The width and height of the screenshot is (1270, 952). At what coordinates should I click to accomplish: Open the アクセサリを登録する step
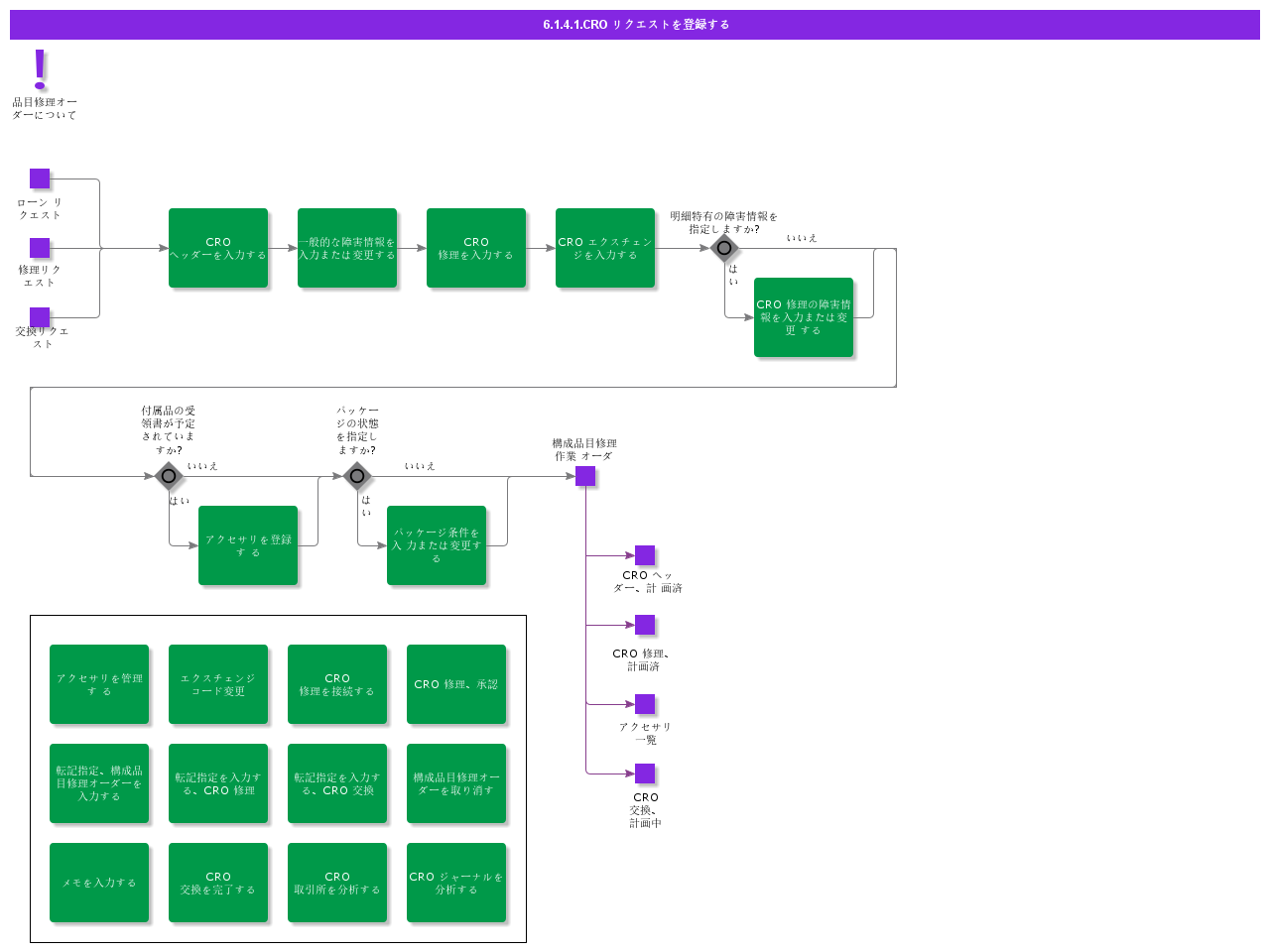[248, 545]
